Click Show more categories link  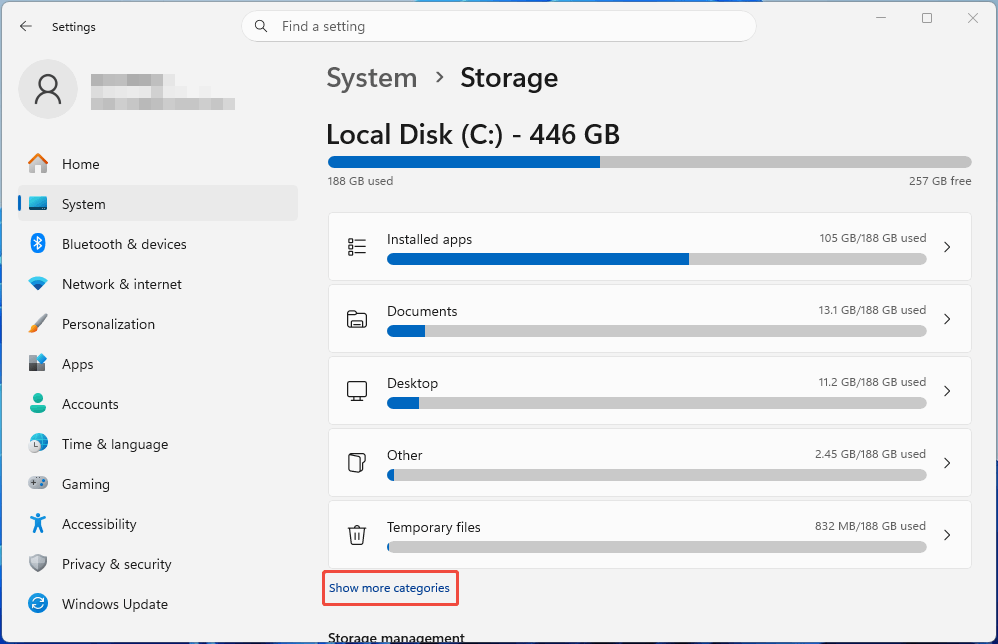point(389,588)
